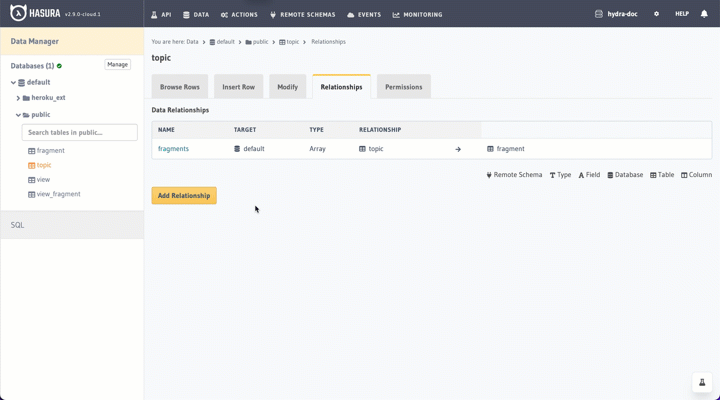Open the fragment table
The width and height of the screenshot is (720, 400).
coord(51,151)
